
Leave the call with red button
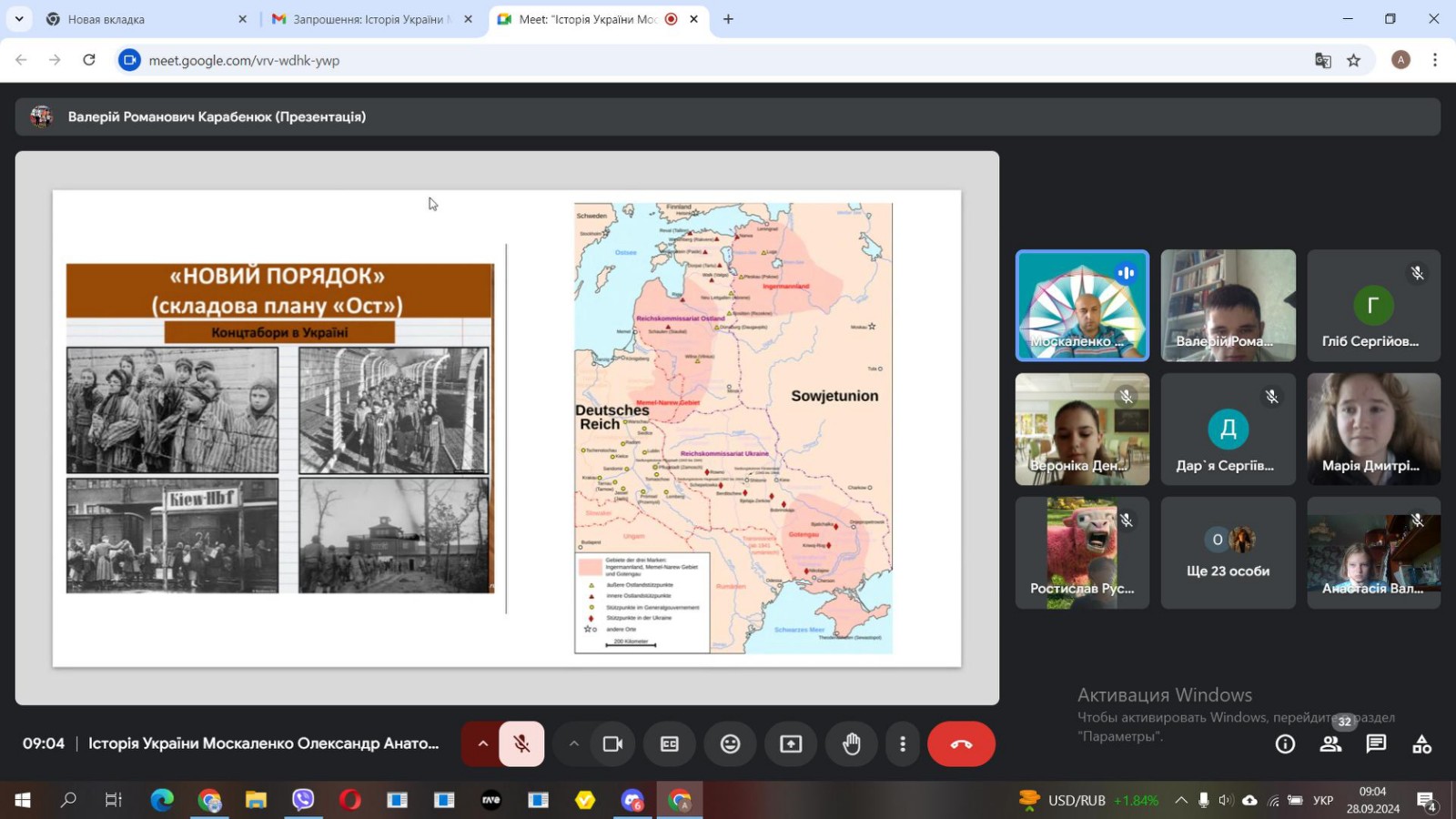tap(961, 743)
